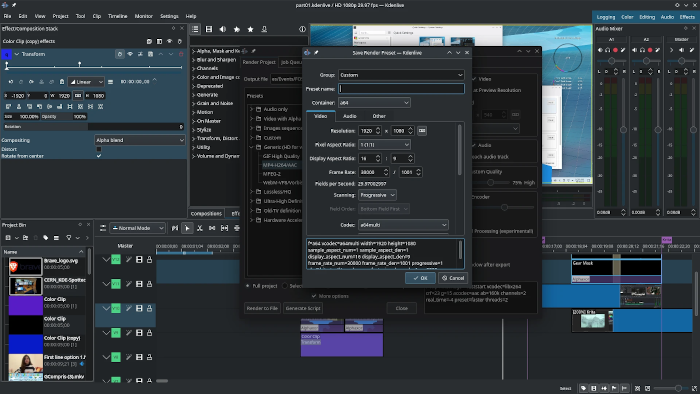Viewport: 700px width, 394px height.
Task: Toggle headphone solo on A1 channel
Action: tap(608, 50)
